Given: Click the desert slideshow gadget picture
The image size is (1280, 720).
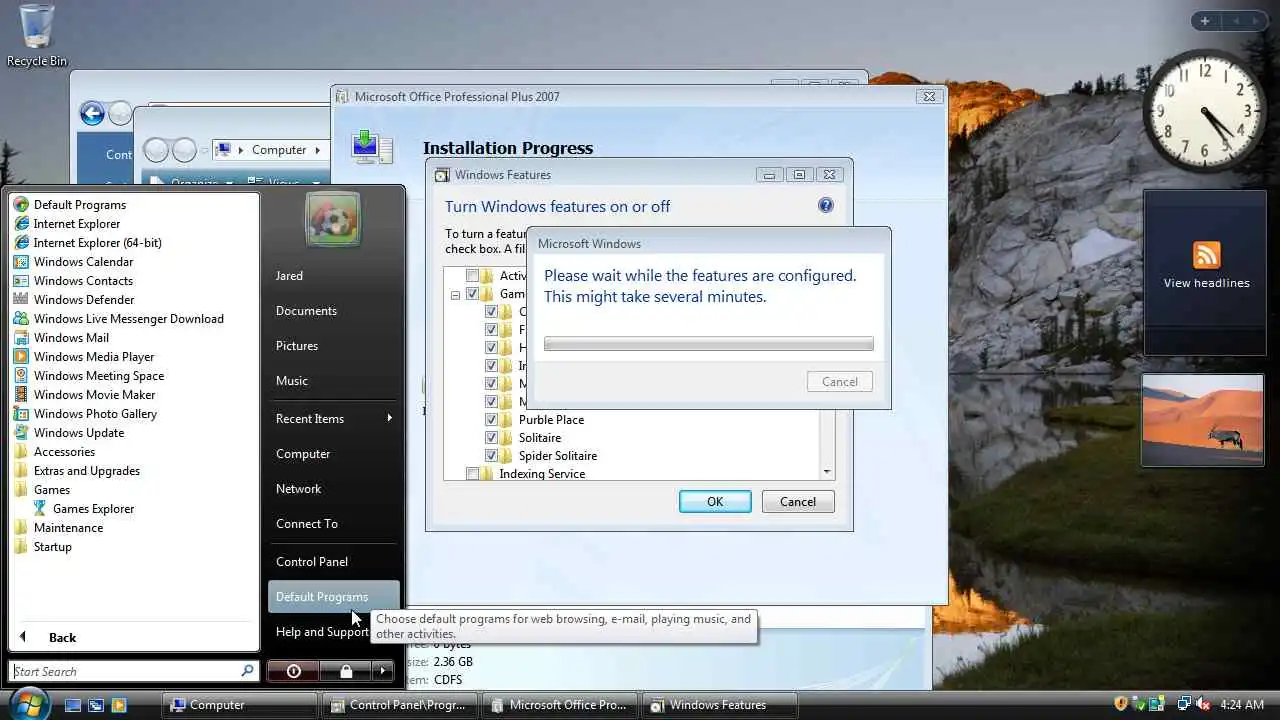Looking at the screenshot, I should click(1203, 420).
